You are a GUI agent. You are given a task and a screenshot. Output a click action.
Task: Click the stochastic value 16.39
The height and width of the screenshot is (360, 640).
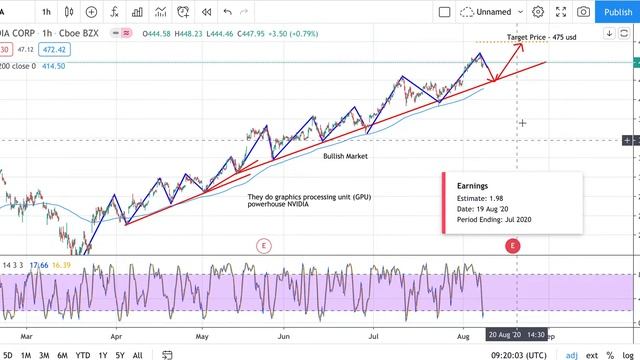click(61, 265)
